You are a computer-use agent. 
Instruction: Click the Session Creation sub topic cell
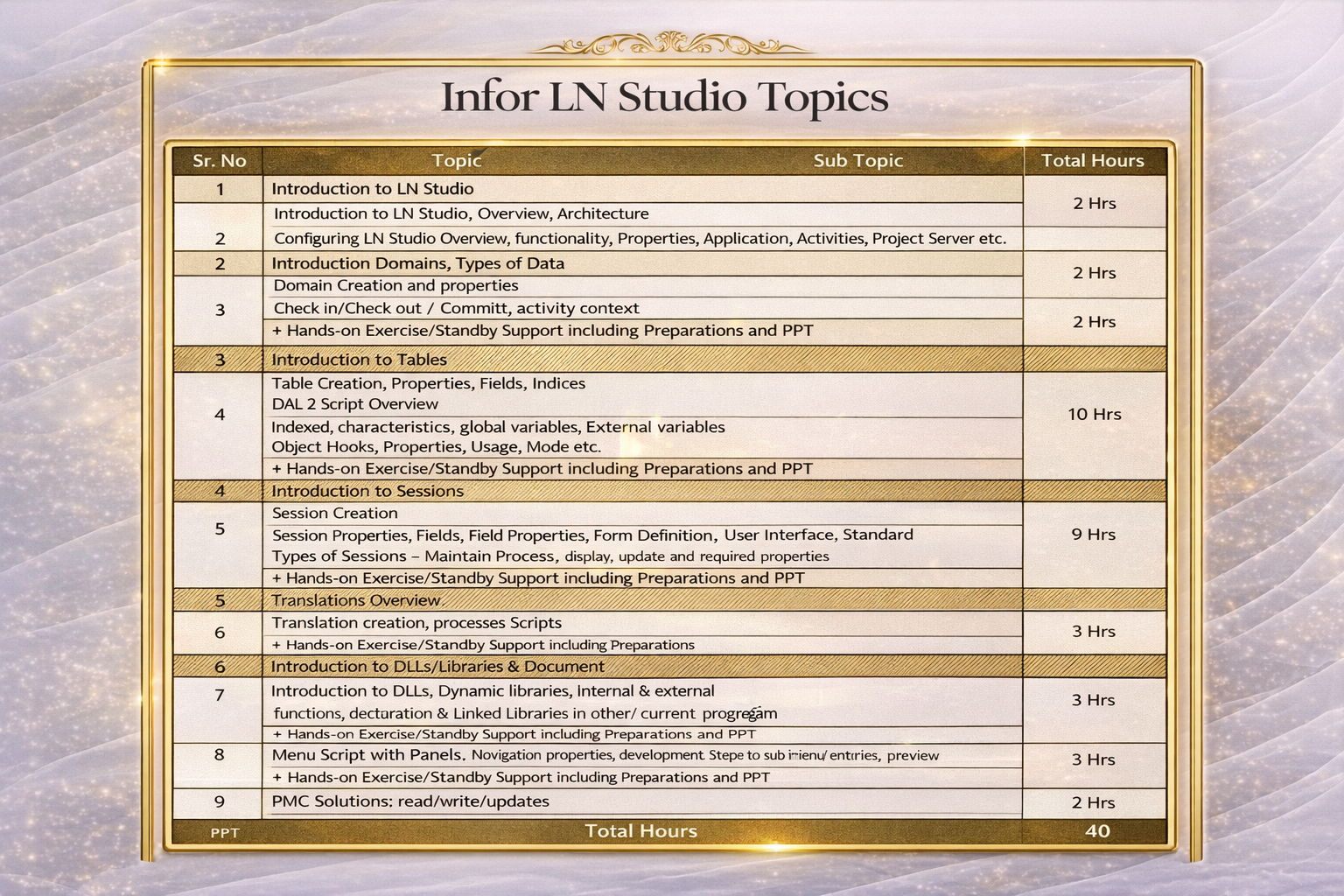[334, 513]
